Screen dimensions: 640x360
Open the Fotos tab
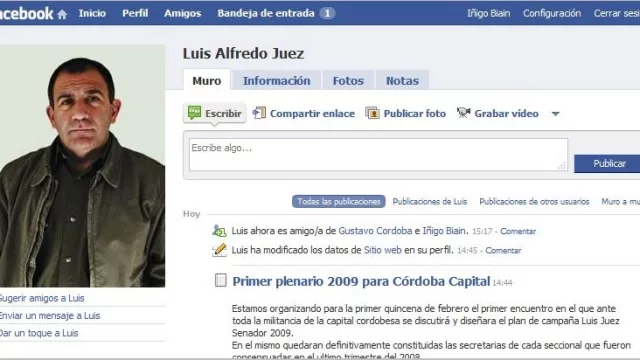coord(348,81)
